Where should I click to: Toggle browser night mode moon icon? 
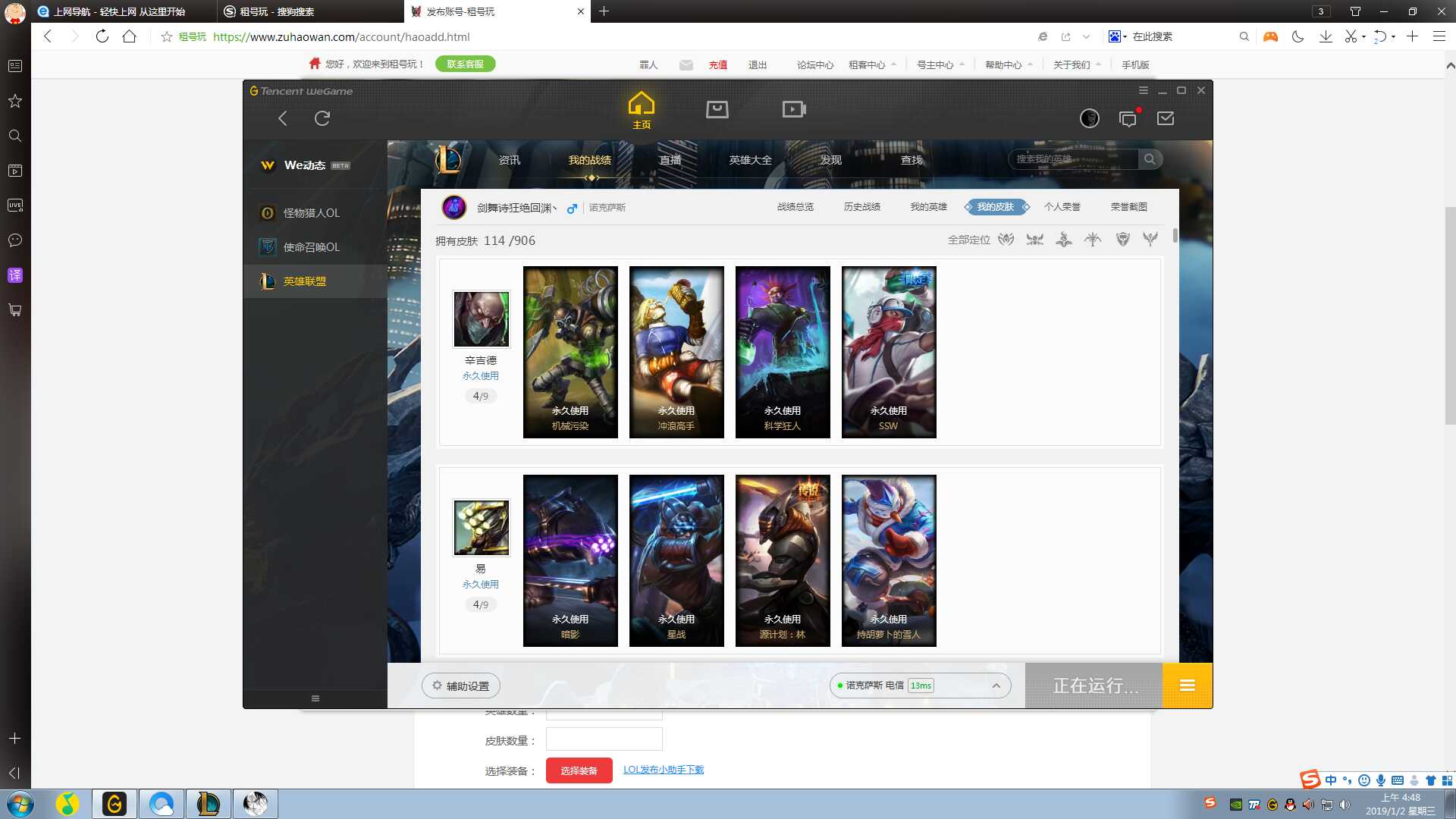[1298, 36]
